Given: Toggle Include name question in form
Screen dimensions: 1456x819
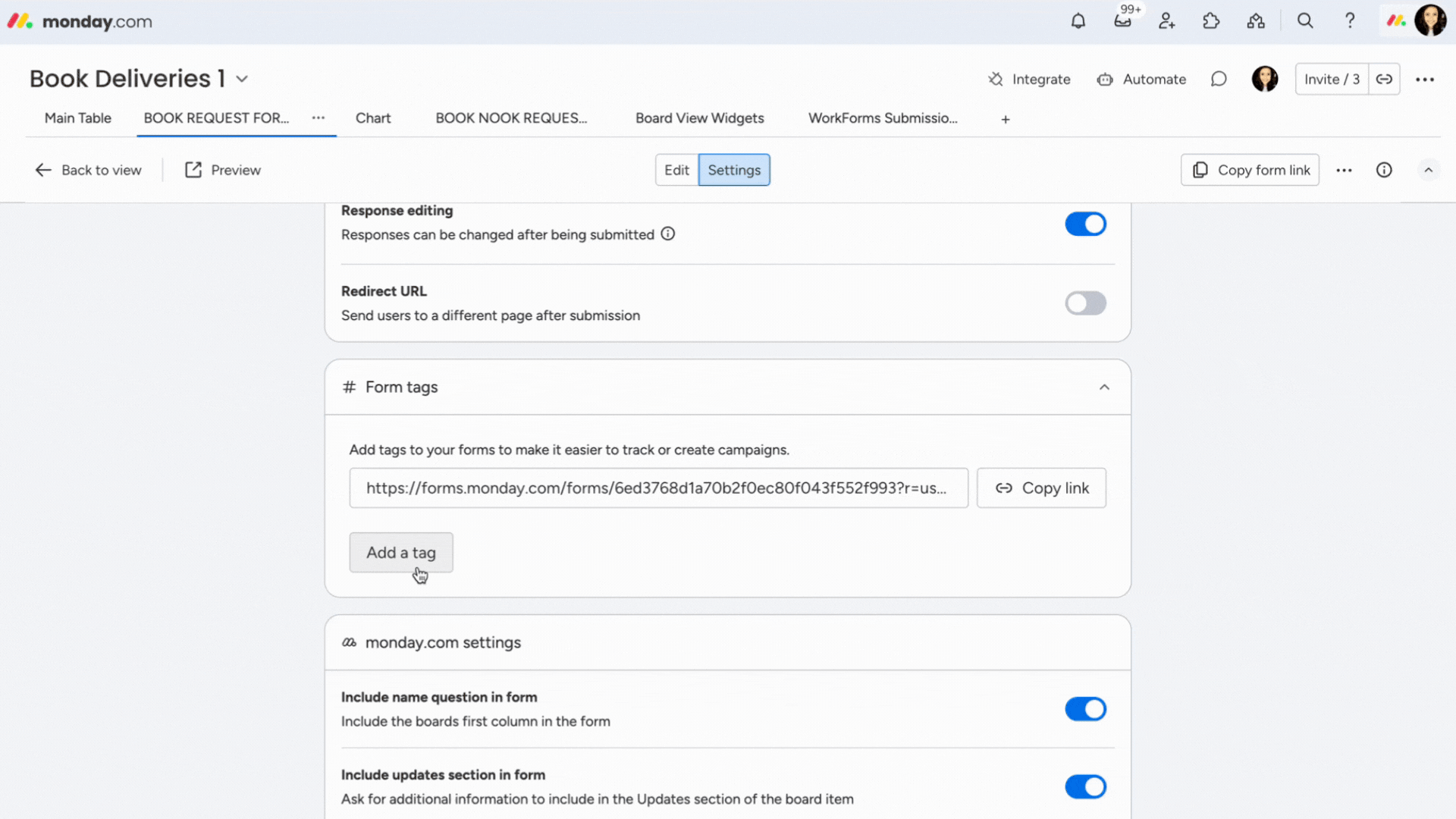Looking at the screenshot, I should click(x=1085, y=709).
